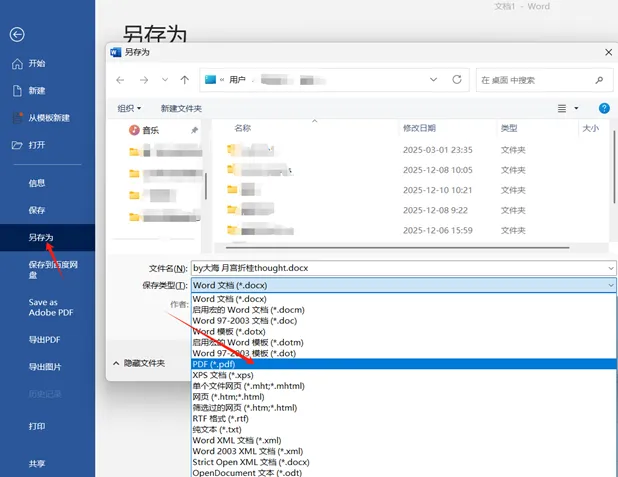Click the pin icon next to 音乐
618x477 pixels.
click(194, 130)
